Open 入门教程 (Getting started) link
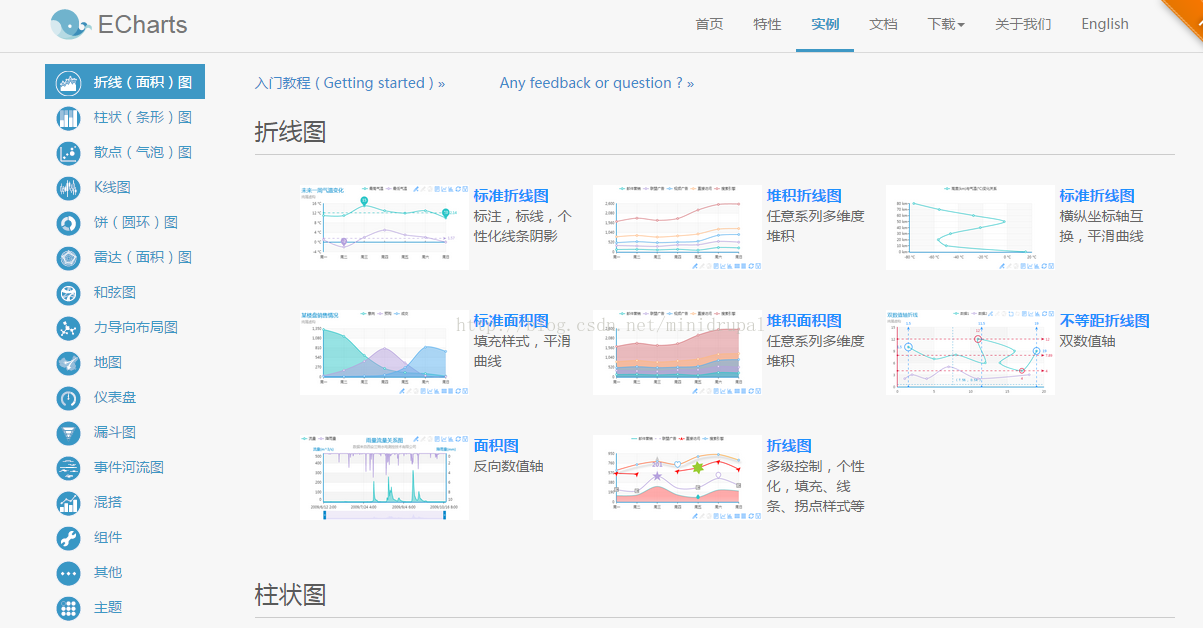This screenshot has height=628, width=1203. tap(350, 83)
